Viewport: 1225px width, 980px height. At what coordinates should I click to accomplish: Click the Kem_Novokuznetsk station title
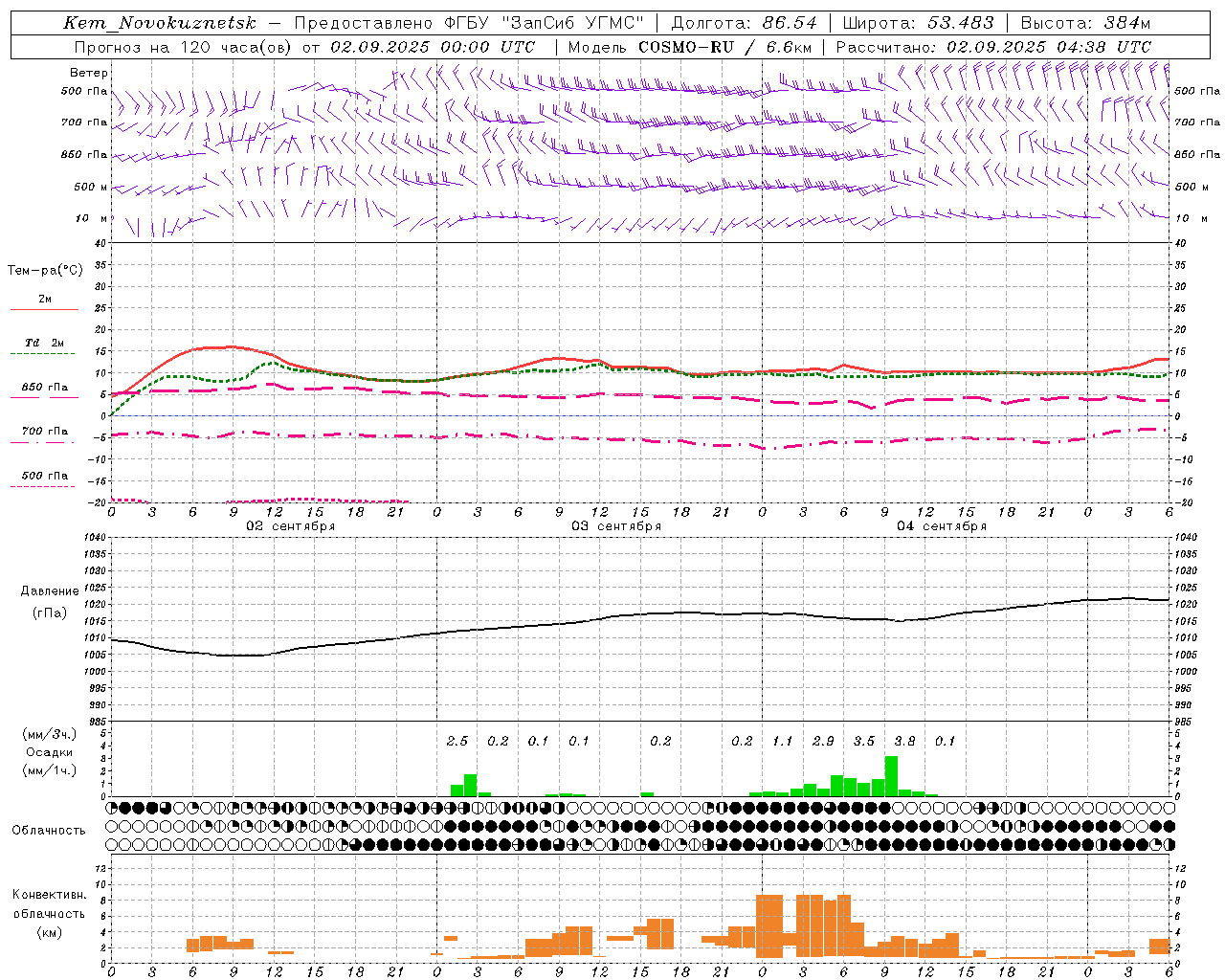click(160, 23)
